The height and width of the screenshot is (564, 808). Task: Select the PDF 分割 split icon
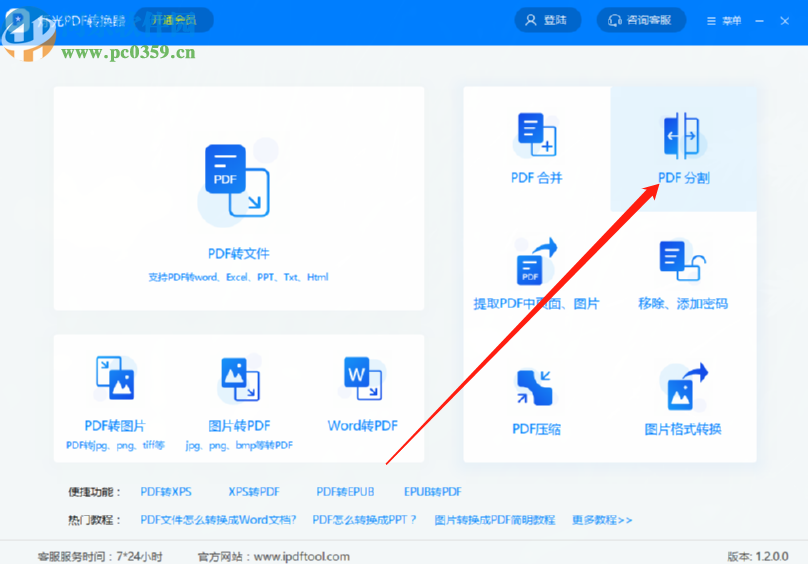tap(682, 135)
